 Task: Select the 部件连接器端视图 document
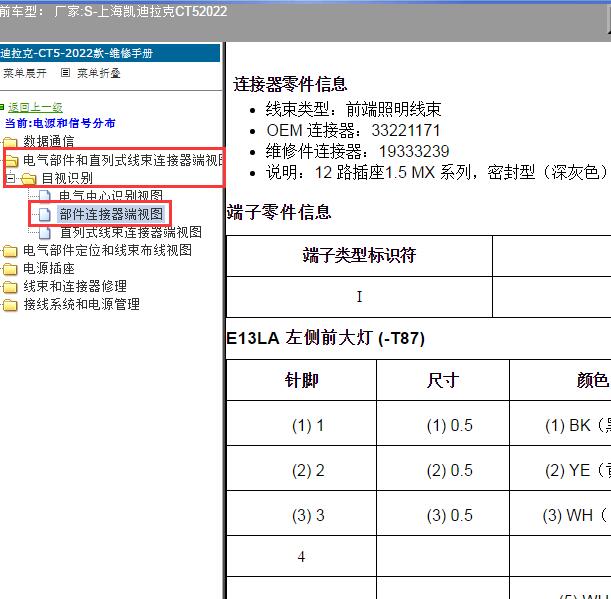click(111, 214)
